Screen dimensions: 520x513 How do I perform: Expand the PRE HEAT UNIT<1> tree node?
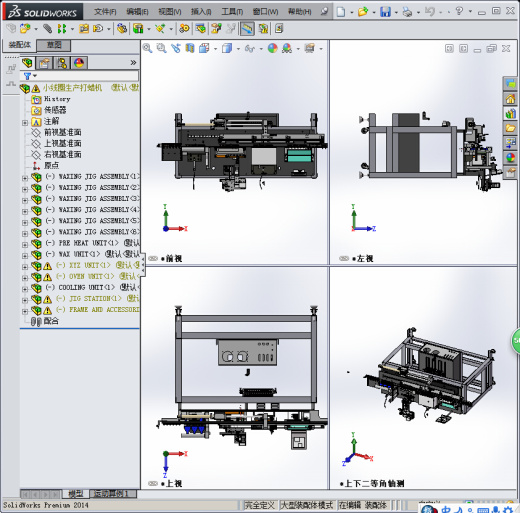pyautogui.click(x=25, y=245)
